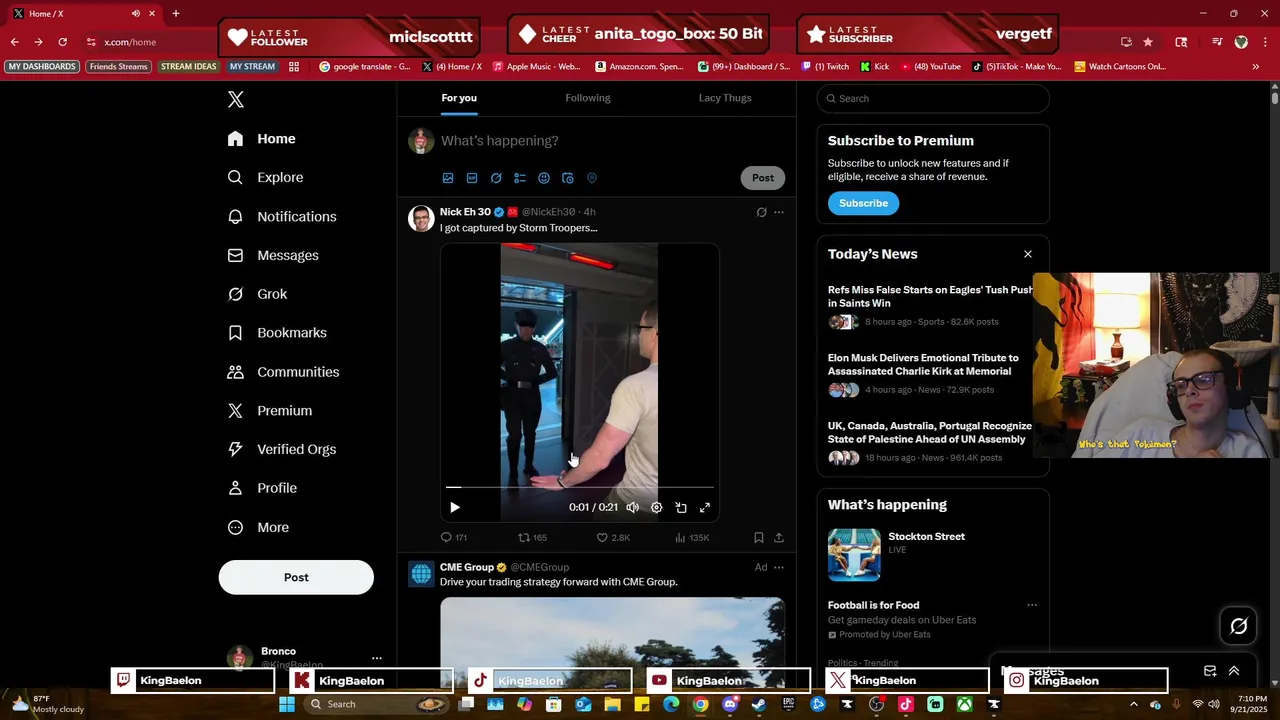Open Bookmarks in sidebar
The width and height of the screenshot is (1280, 720).
coord(277,333)
